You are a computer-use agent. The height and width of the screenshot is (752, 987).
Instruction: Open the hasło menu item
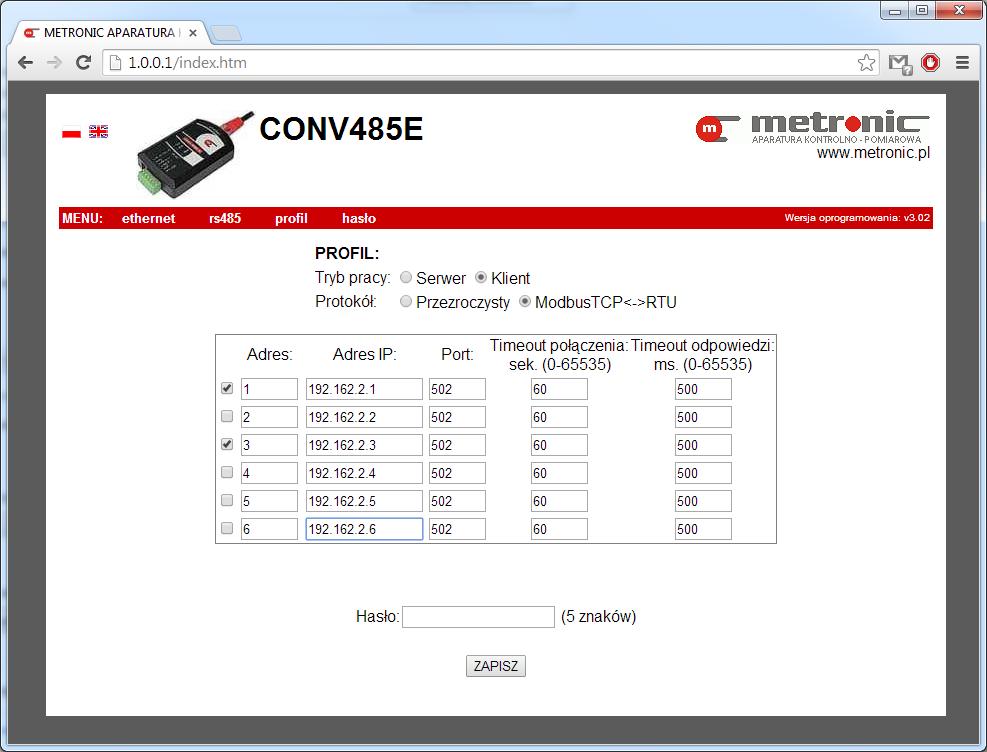(x=359, y=218)
